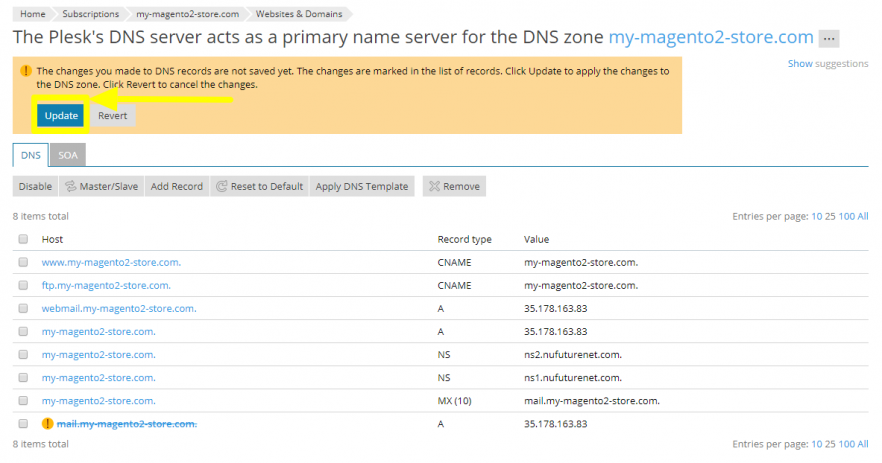Set bottom entries per page to 25
The image size is (882, 463).
(830, 444)
